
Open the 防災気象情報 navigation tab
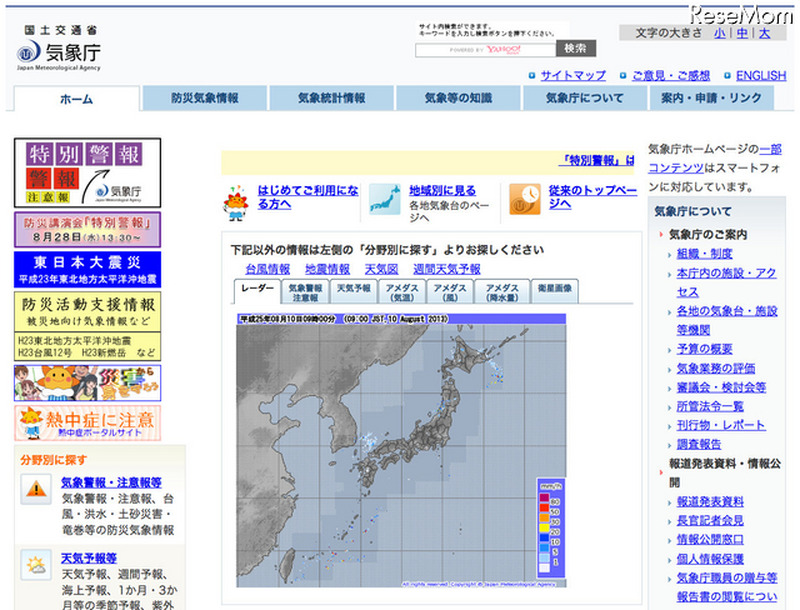(204, 99)
